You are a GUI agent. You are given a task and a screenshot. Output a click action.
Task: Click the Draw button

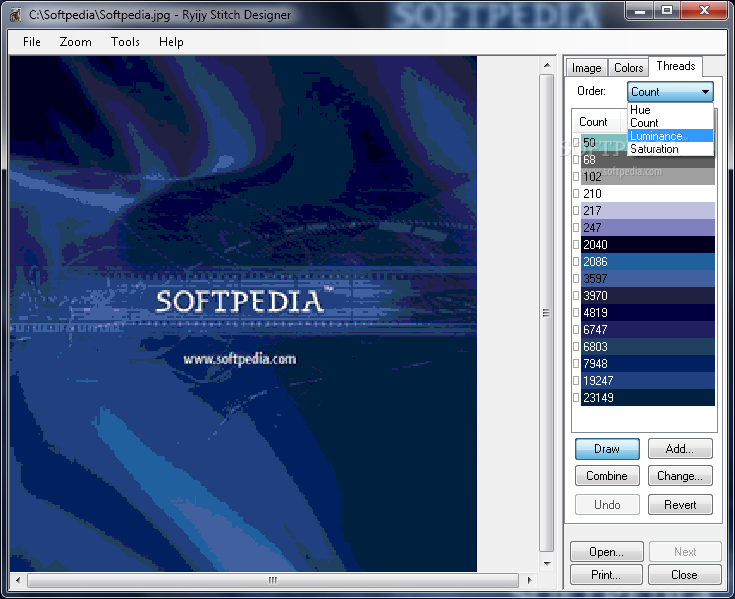(607, 449)
